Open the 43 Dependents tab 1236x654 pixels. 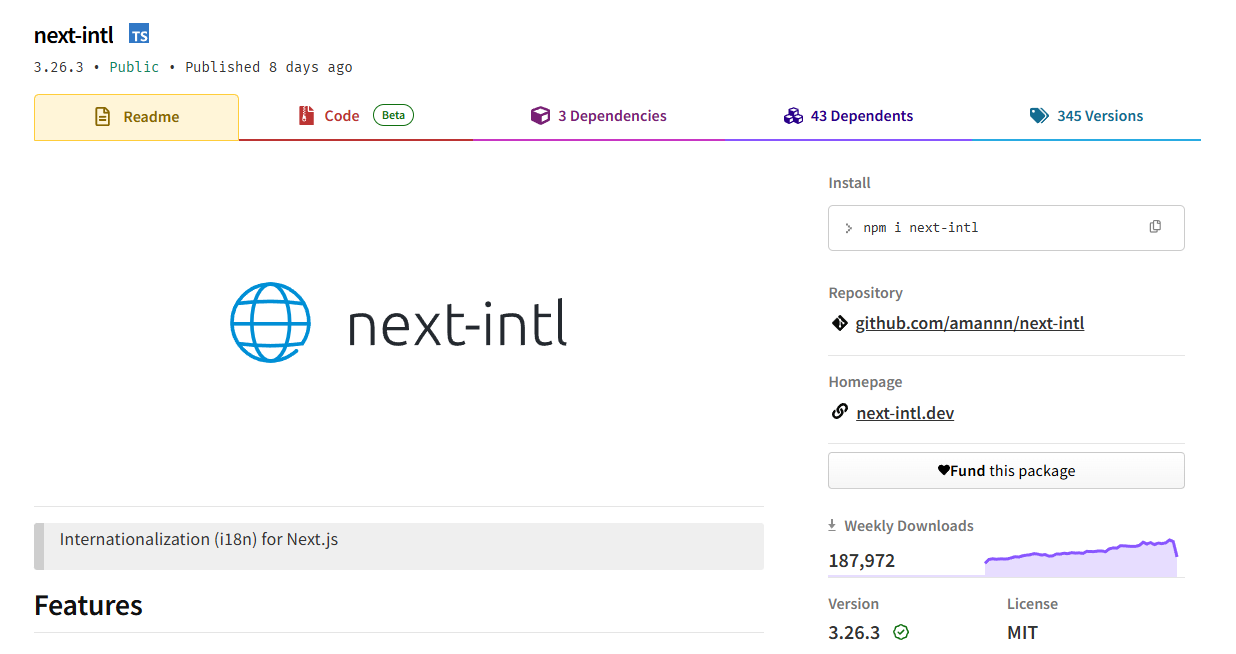pyautogui.click(x=848, y=116)
